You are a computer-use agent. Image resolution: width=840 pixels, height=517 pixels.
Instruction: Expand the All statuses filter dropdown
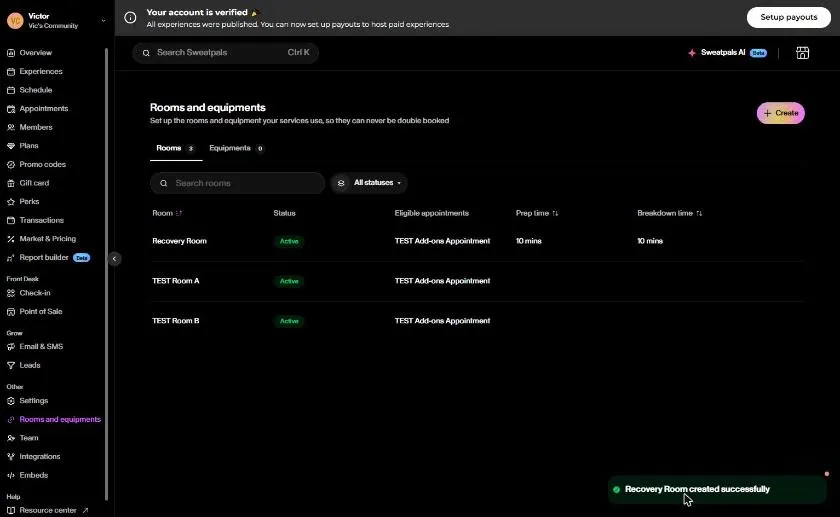point(369,183)
